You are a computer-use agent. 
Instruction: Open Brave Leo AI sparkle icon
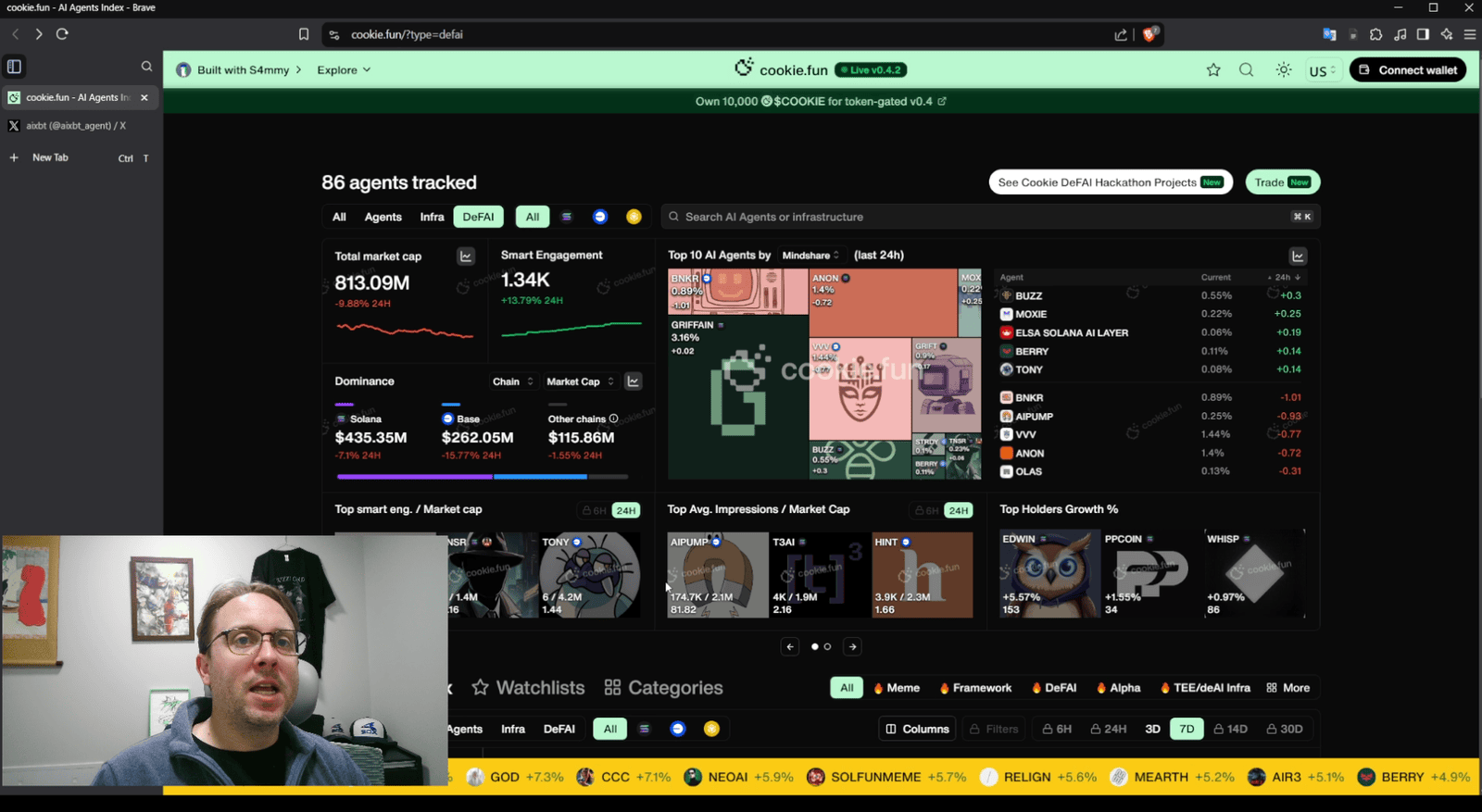coord(1446,34)
